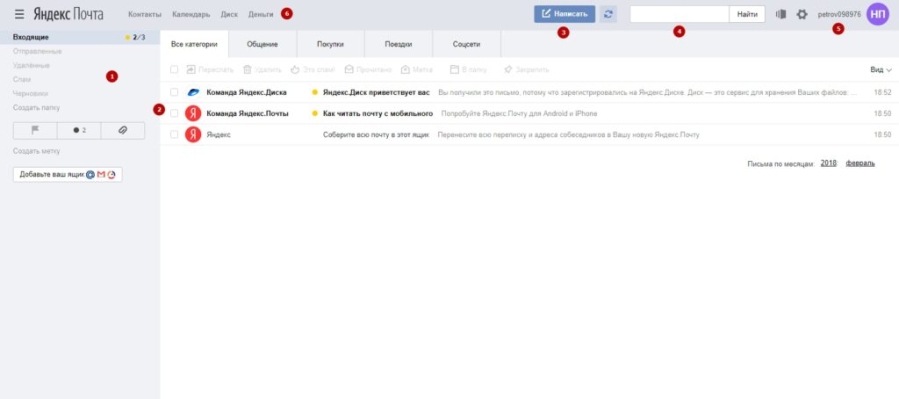The width and height of the screenshot is (899, 399).
Task: Open the hamburger menu beside Яндекс Почта
Action: click(19, 14)
